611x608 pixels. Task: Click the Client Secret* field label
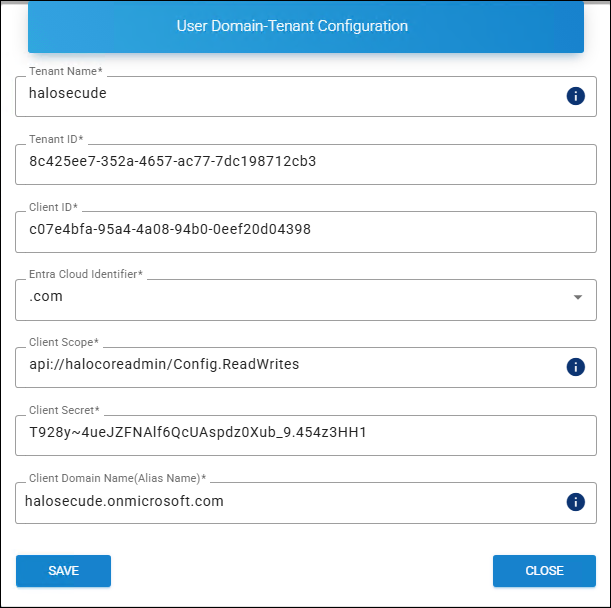pyautogui.click(x=65, y=410)
